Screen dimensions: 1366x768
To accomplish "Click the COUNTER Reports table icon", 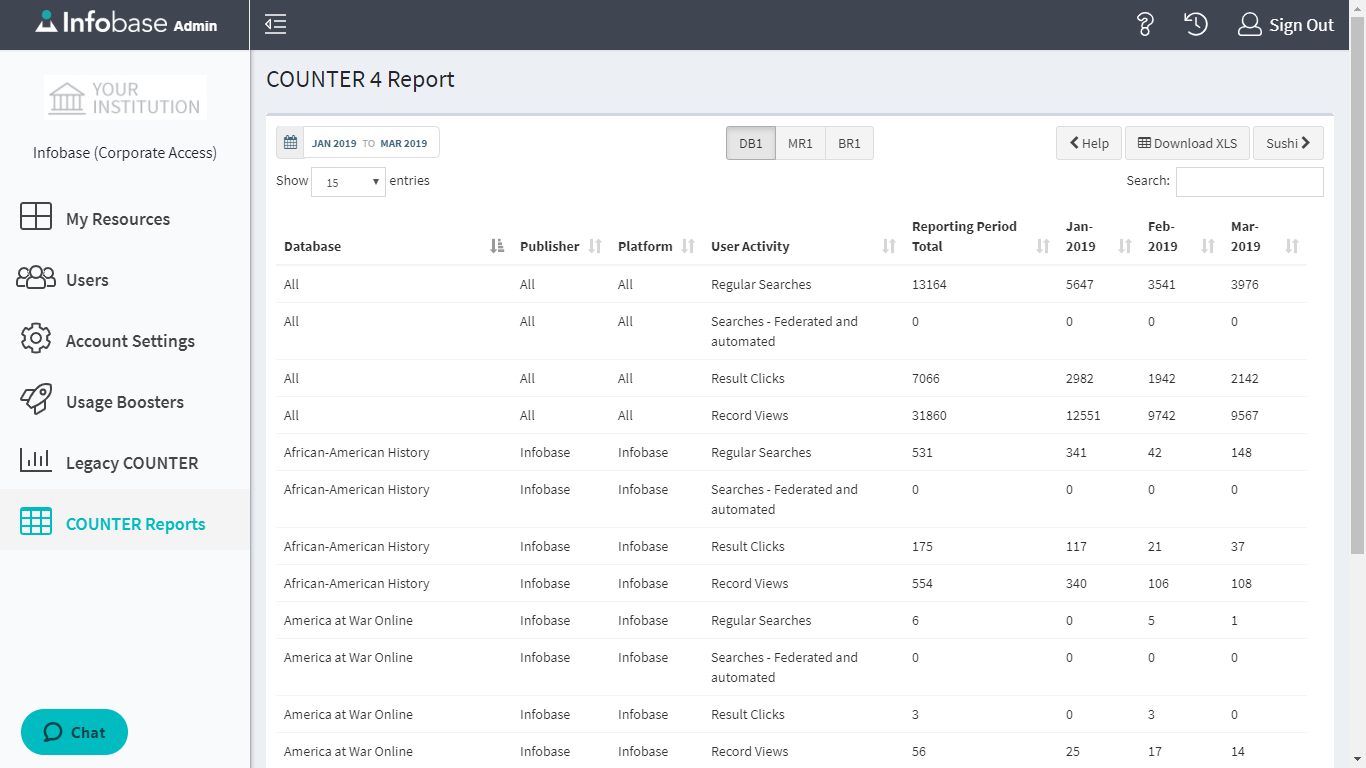I will [36, 521].
